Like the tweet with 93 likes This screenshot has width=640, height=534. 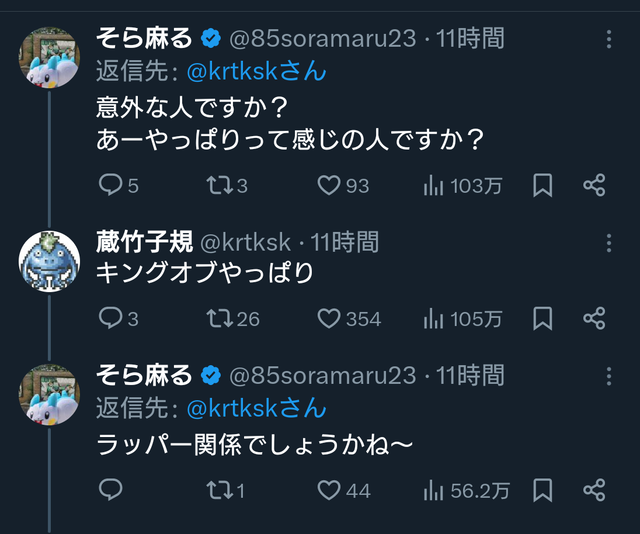pos(330,185)
